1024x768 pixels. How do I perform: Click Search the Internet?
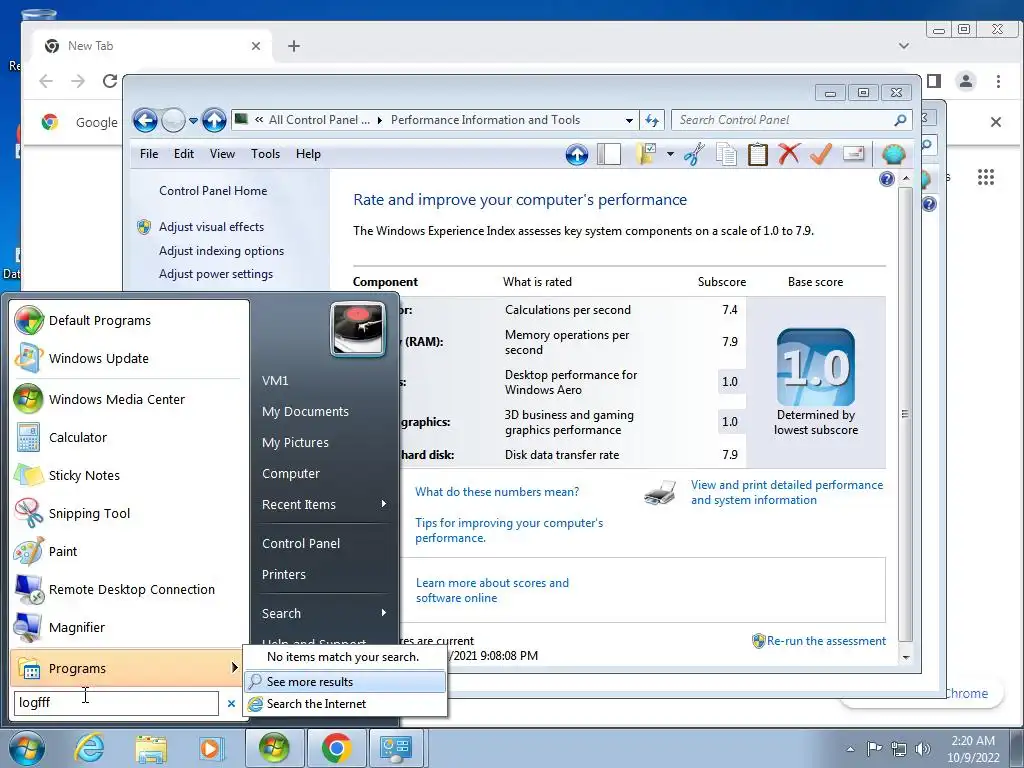[345, 704]
